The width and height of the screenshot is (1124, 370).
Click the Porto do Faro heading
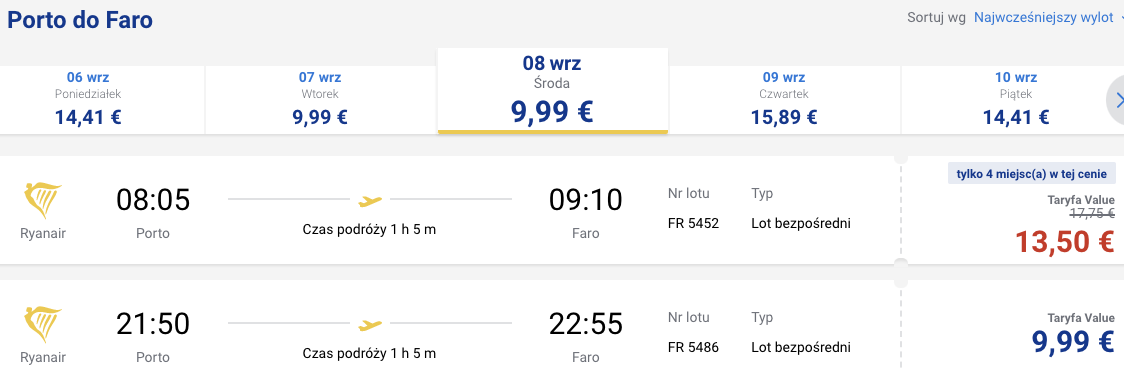[80, 19]
